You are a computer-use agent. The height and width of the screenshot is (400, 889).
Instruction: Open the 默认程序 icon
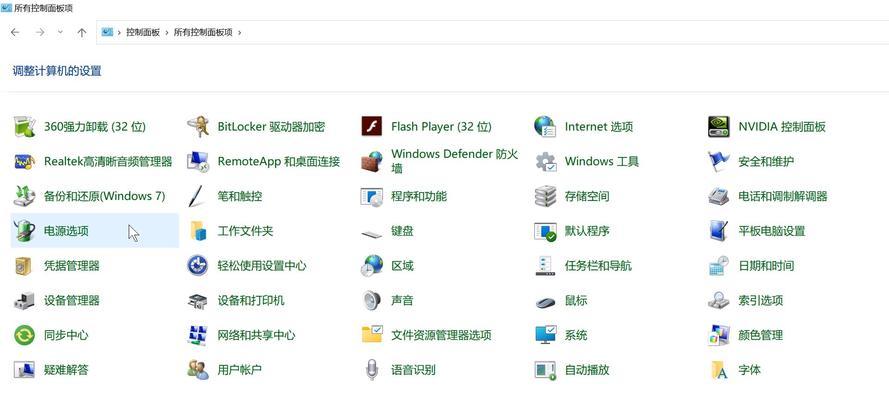(x=545, y=231)
